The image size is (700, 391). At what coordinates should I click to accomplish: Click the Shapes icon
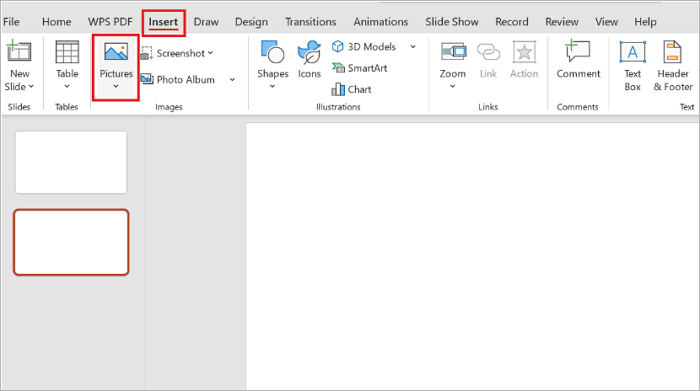tap(272, 51)
